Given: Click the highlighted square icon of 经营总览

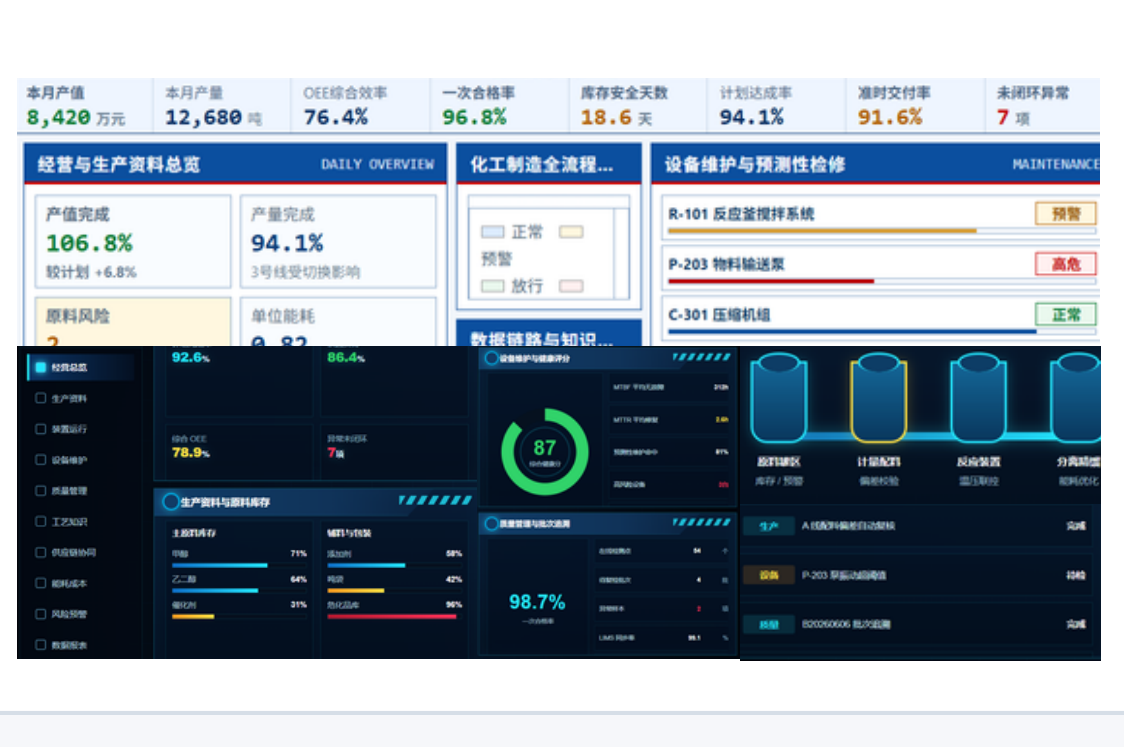Looking at the screenshot, I should coord(41,367).
